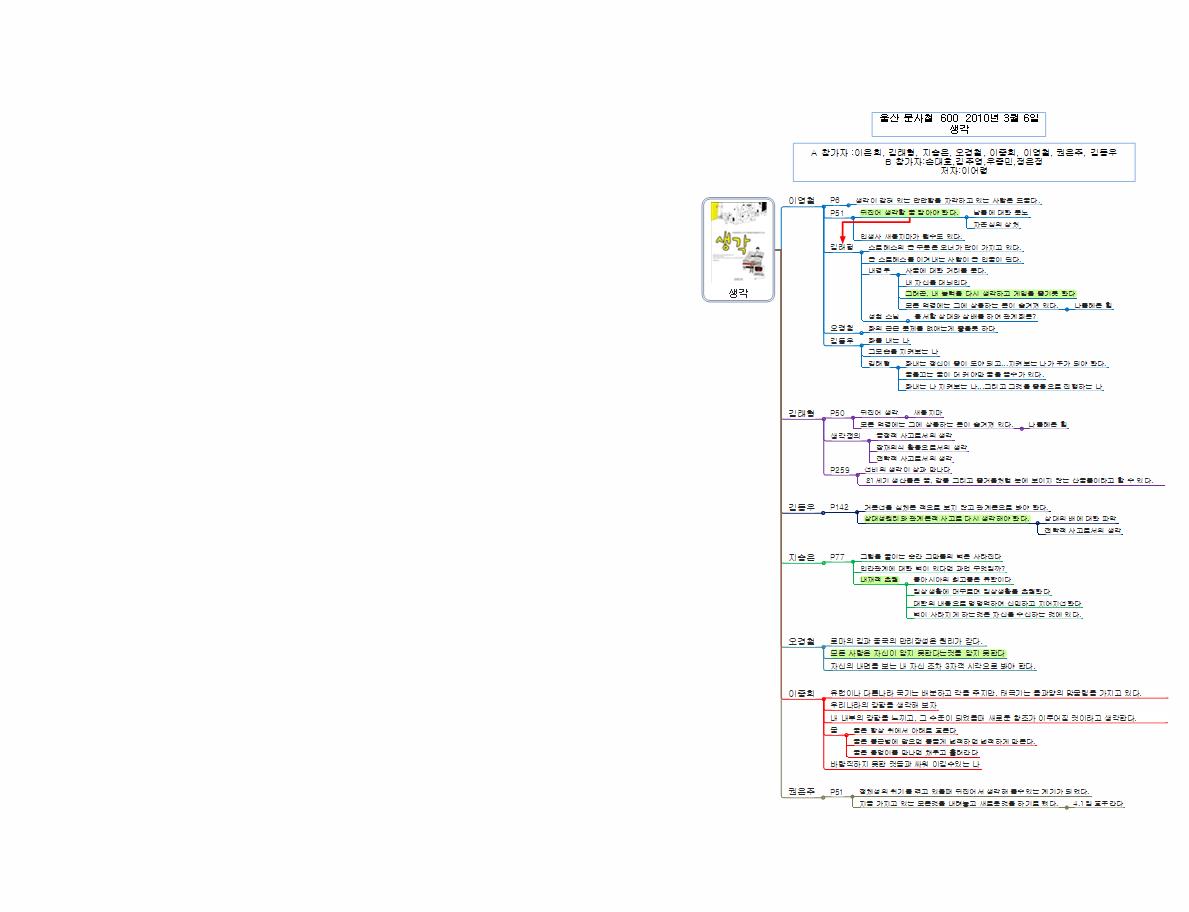Collapse the junction dot after P259
This screenshot has height=912, width=1189.
pos(858,475)
